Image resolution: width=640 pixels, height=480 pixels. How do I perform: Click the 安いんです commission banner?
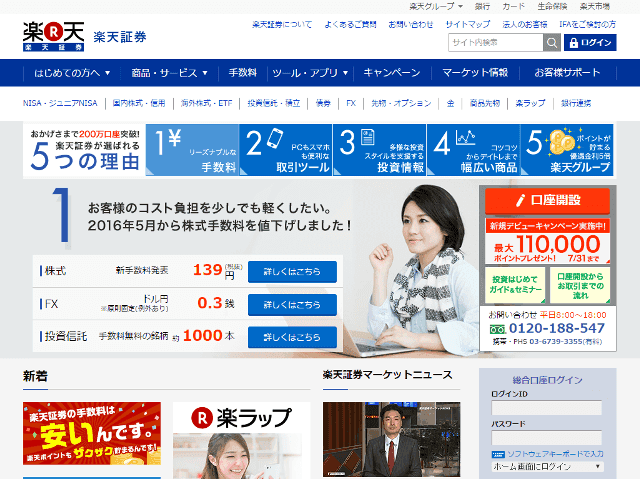pos(92,433)
